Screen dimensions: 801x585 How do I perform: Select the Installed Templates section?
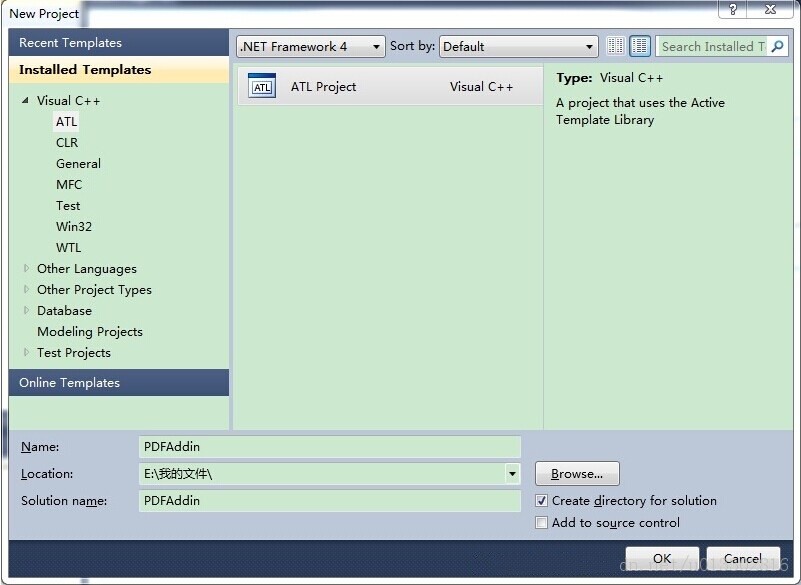[x=119, y=69]
